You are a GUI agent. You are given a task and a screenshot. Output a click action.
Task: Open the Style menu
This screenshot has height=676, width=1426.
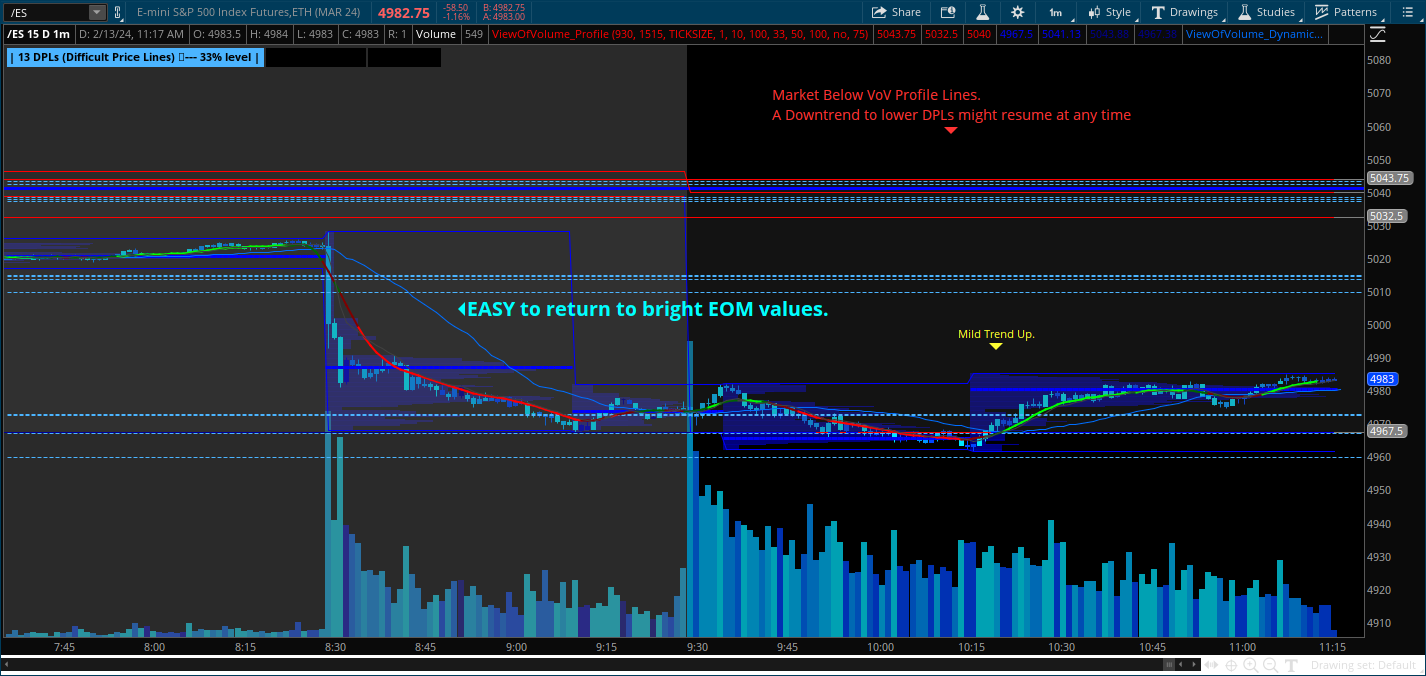(x=1109, y=12)
